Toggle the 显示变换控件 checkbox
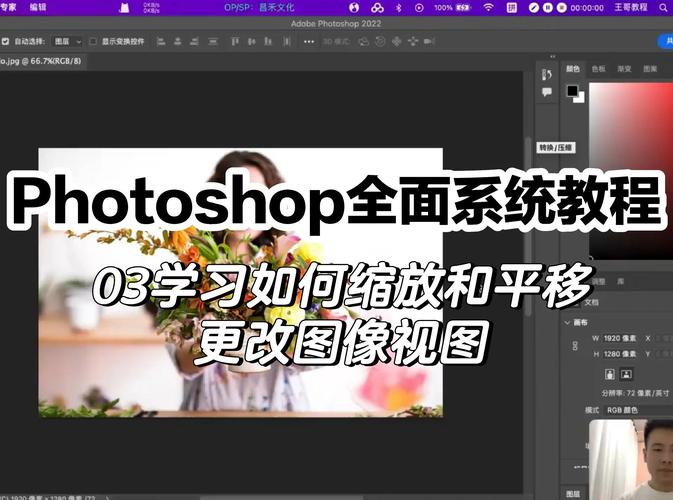This screenshot has width=673, height=500. coord(93,41)
